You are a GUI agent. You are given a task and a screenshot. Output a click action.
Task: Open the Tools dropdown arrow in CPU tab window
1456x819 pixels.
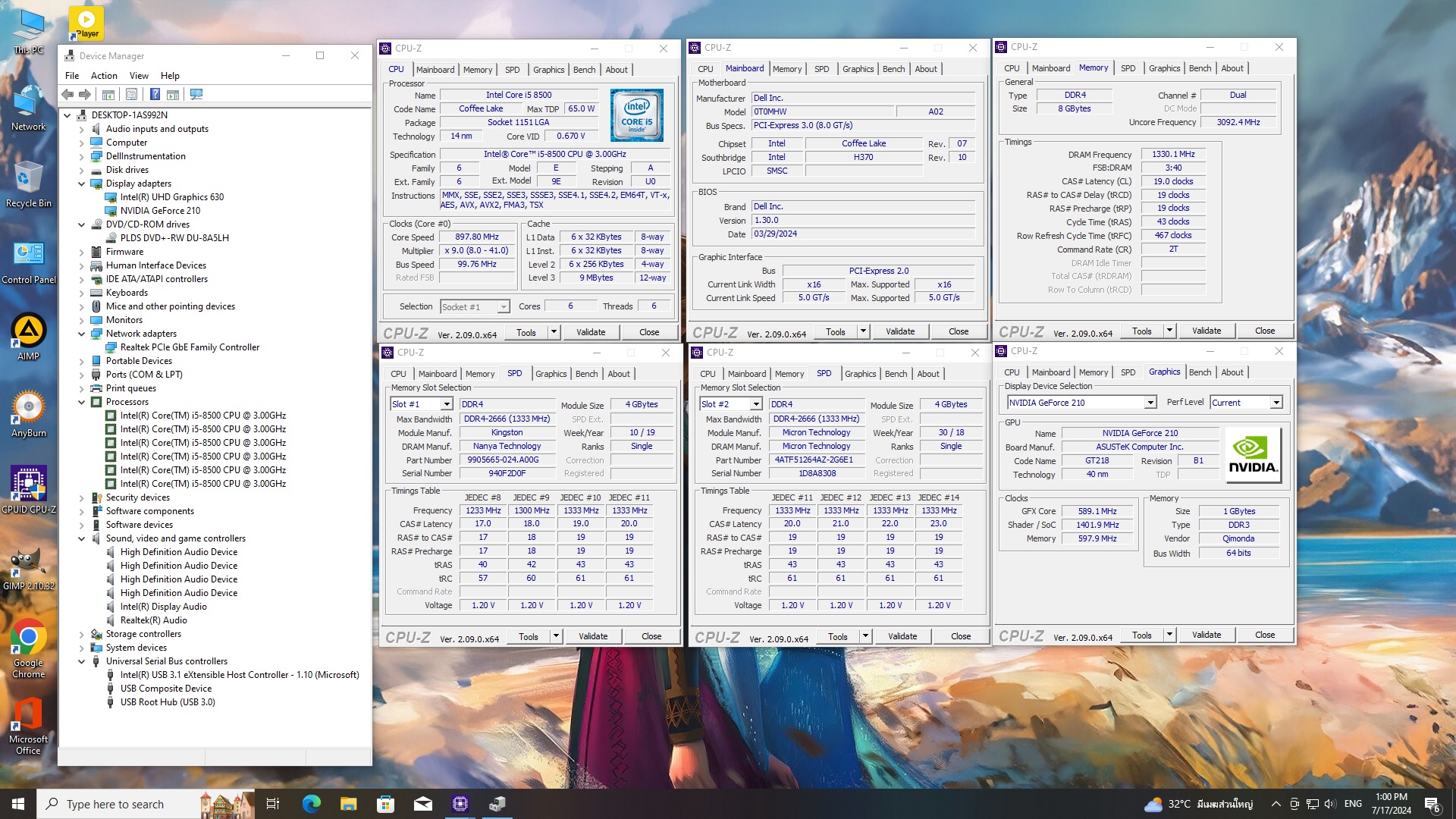coord(554,332)
